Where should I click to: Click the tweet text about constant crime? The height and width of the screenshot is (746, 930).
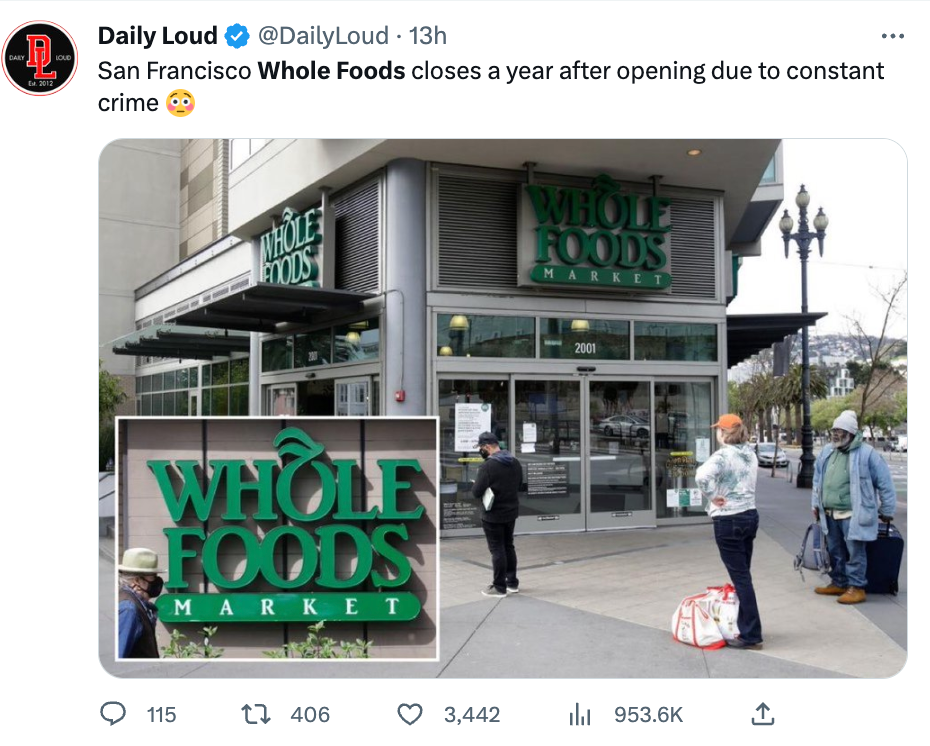(491, 87)
